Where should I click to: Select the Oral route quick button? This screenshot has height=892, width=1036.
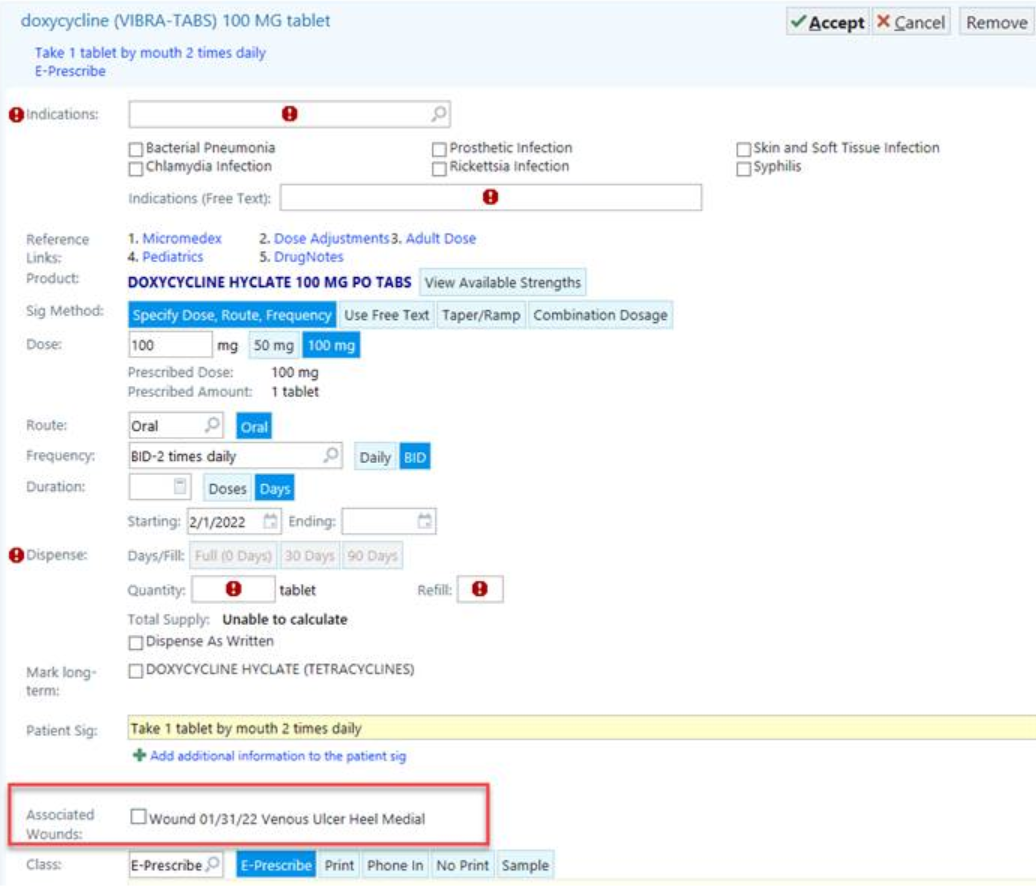click(x=254, y=427)
